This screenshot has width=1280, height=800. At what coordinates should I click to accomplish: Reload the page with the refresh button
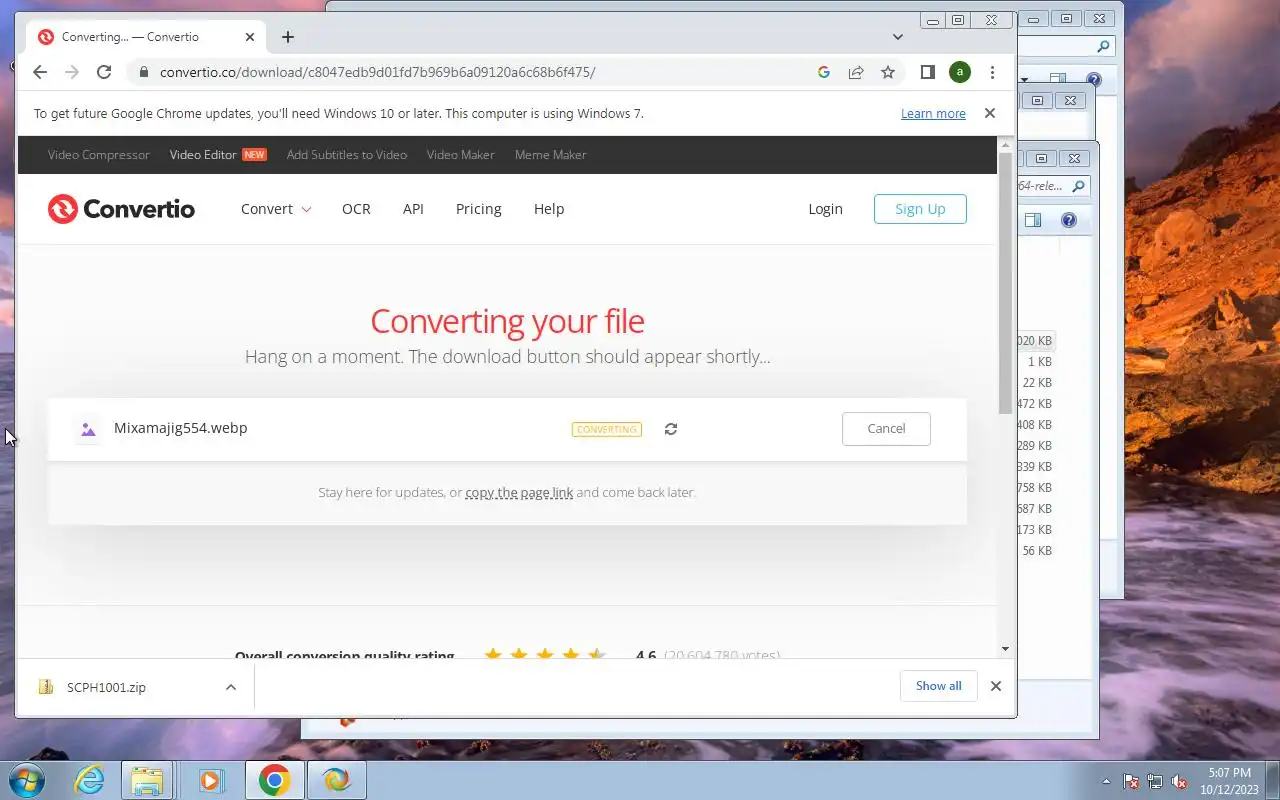tap(104, 72)
